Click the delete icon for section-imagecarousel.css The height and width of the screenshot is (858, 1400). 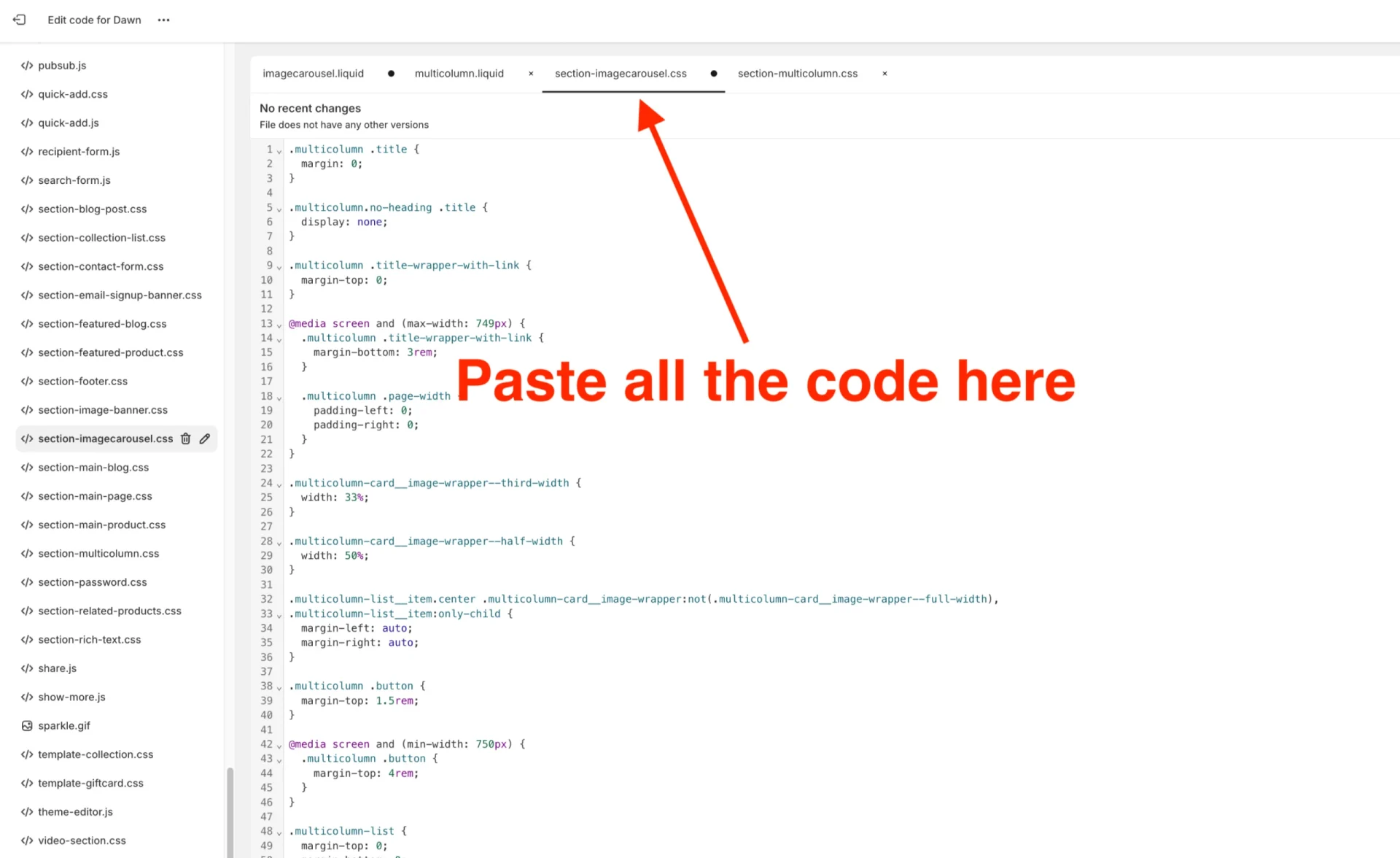(x=185, y=438)
